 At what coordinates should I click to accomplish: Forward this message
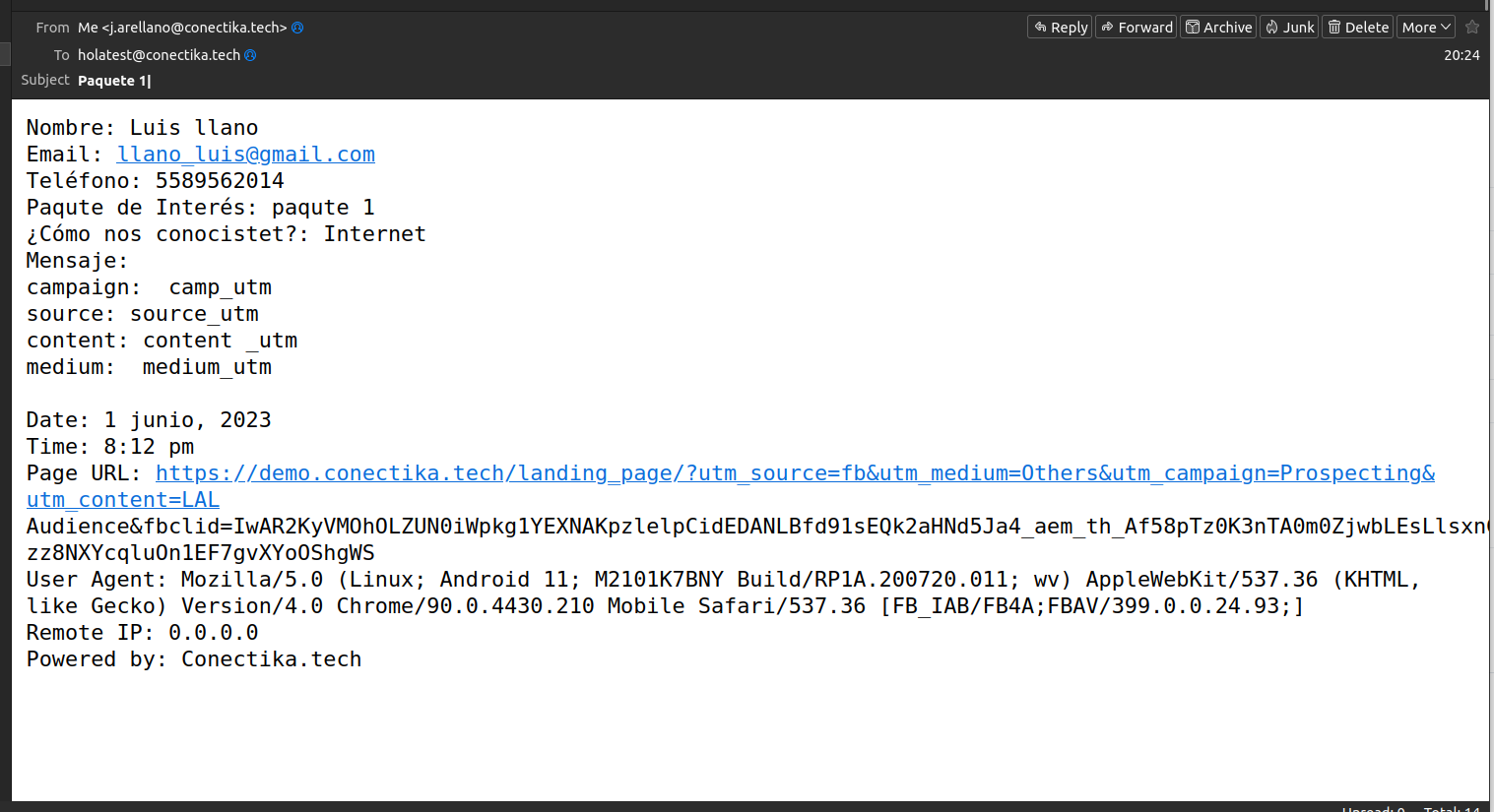pyautogui.click(x=1137, y=28)
